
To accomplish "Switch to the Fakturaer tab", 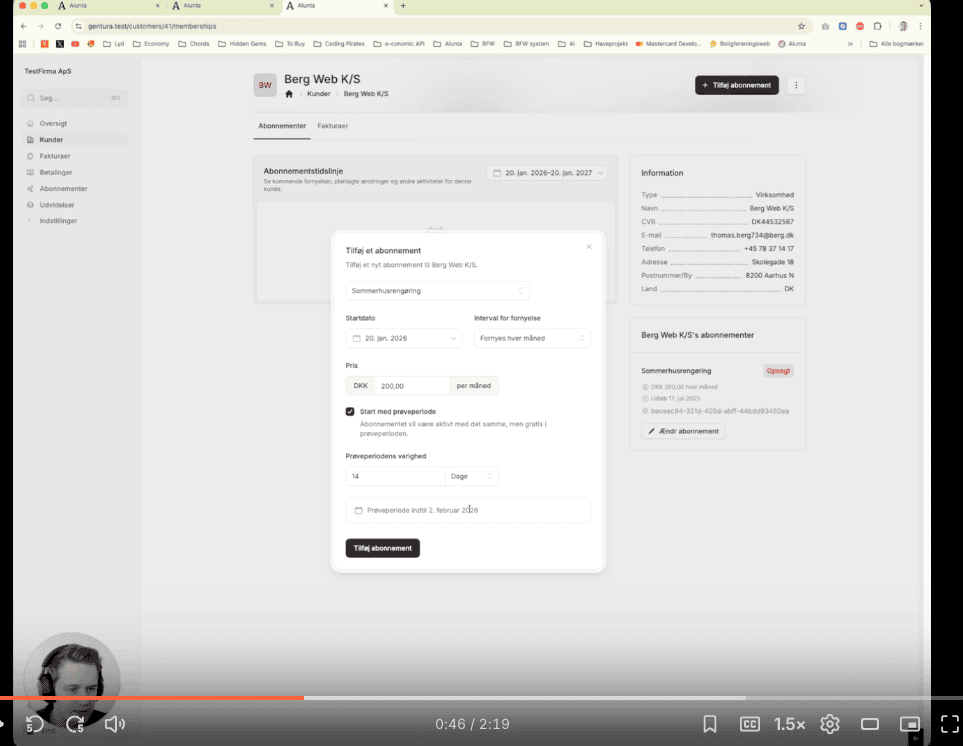I will pyautogui.click(x=333, y=126).
